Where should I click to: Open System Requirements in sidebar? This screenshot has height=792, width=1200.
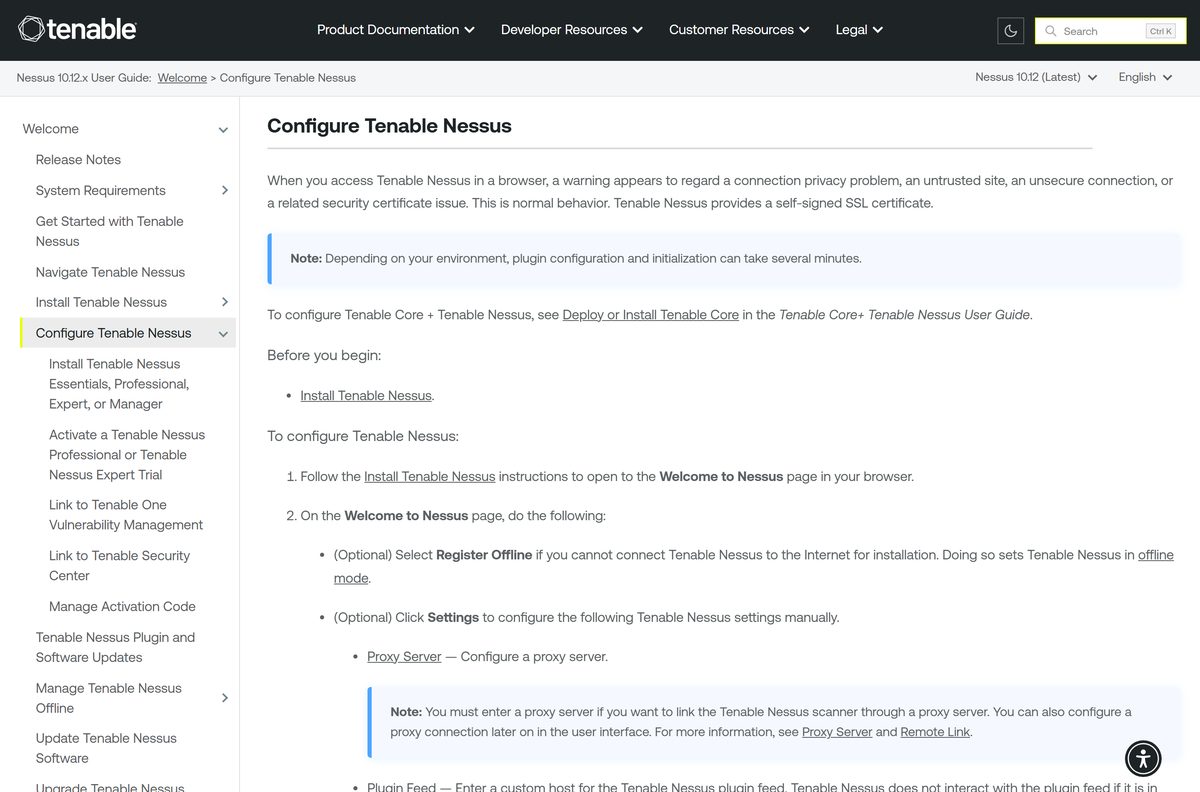click(101, 191)
